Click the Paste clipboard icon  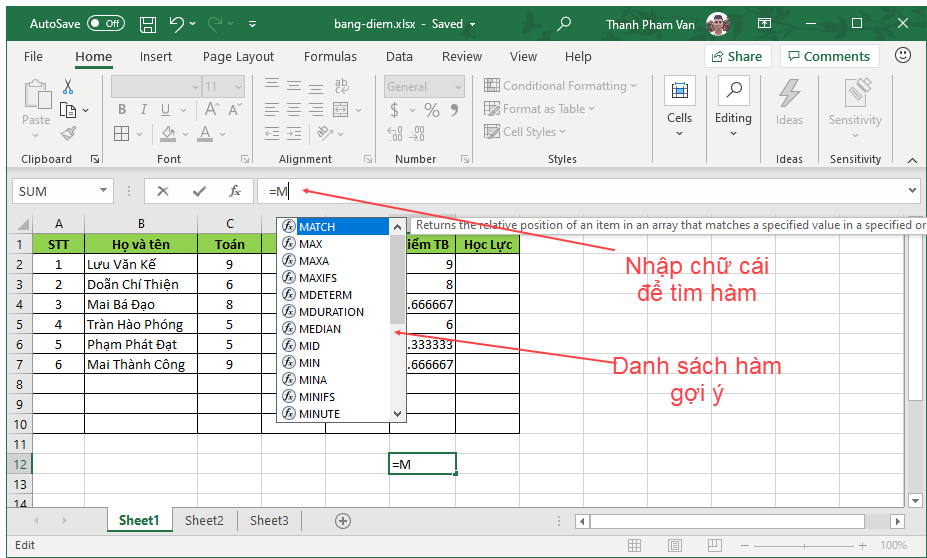point(37,95)
